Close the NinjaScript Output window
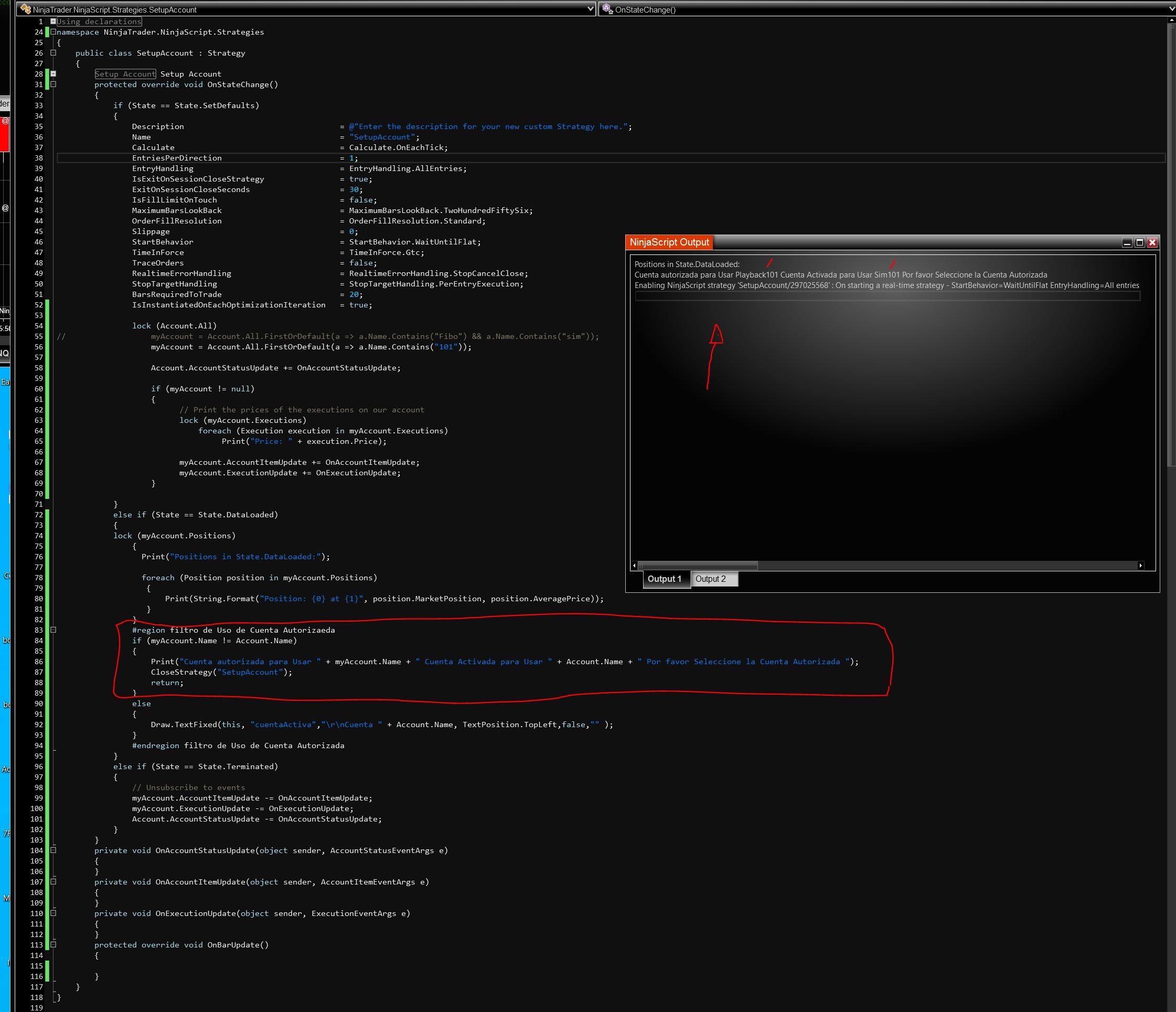This screenshot has height=1012, width=1176. coord(1152,243)
